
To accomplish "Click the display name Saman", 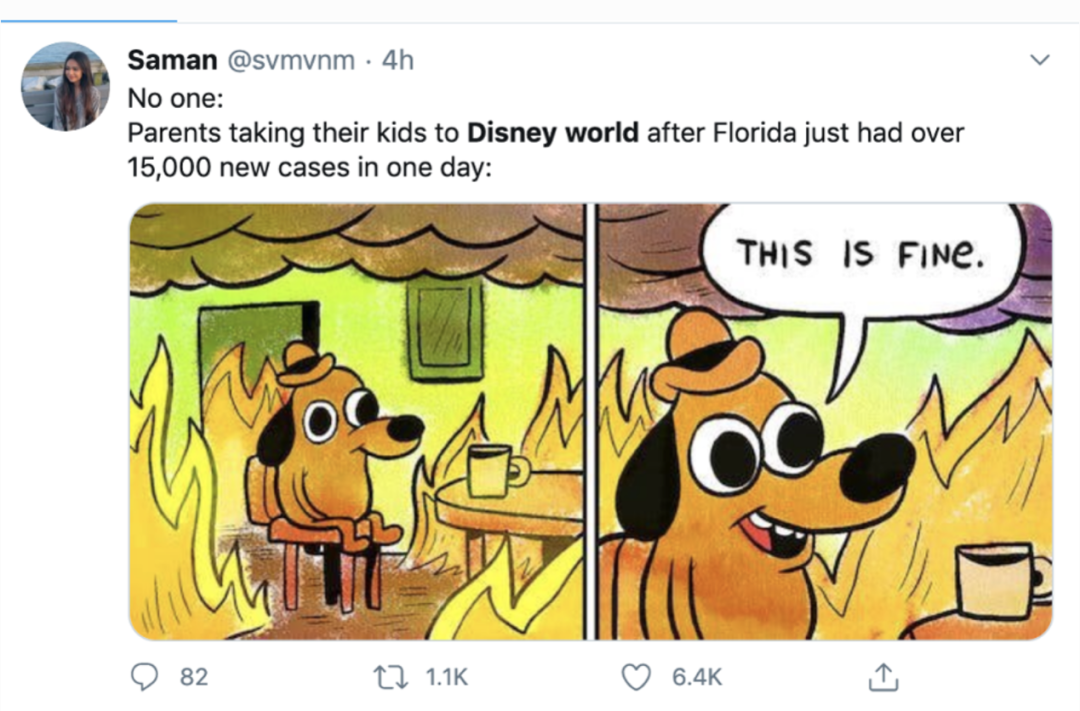I will point(172,61).
